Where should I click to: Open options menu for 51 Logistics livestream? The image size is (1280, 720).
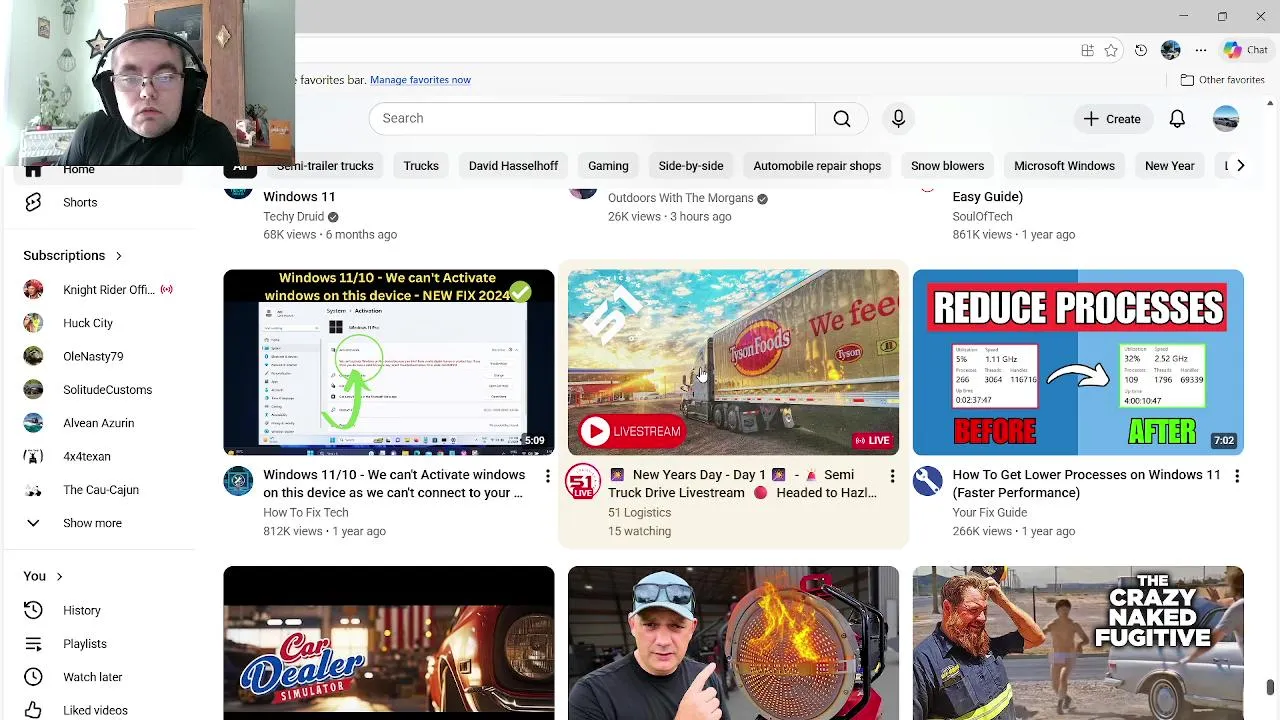click(892, 477)
